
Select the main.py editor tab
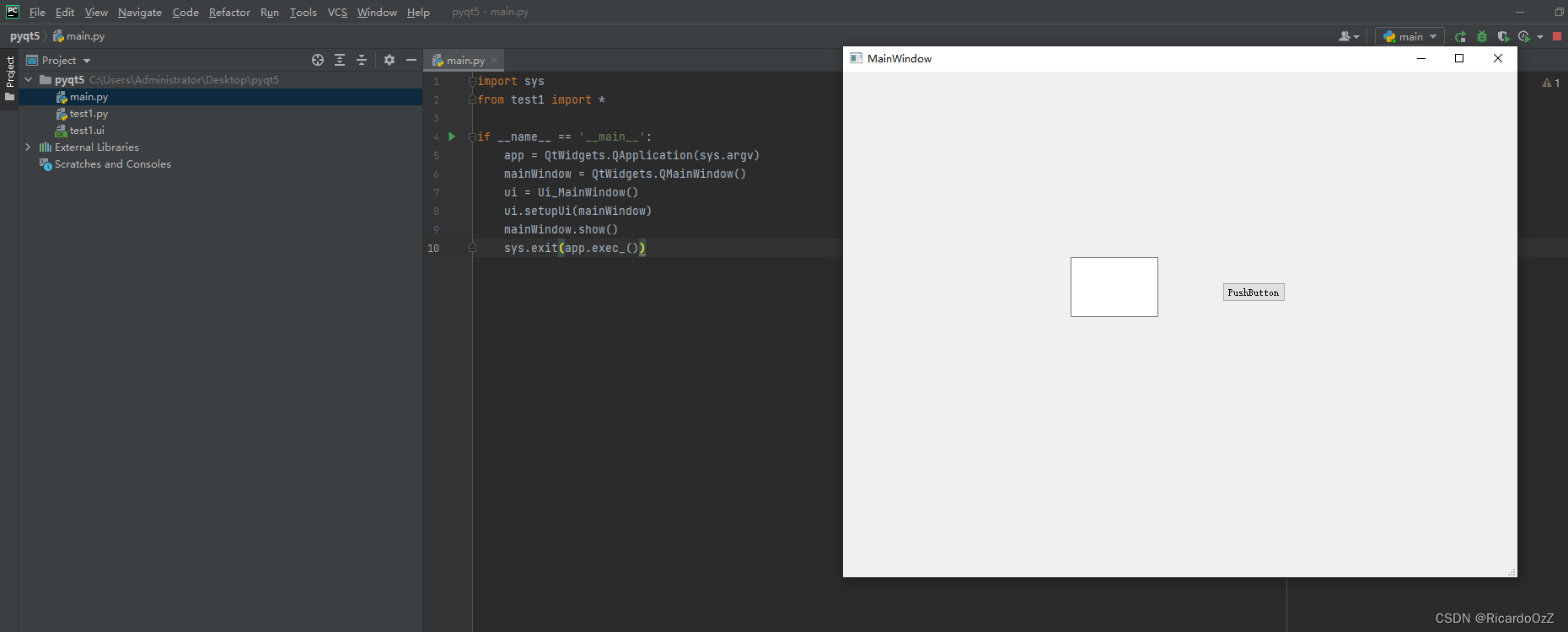(463, 60)
